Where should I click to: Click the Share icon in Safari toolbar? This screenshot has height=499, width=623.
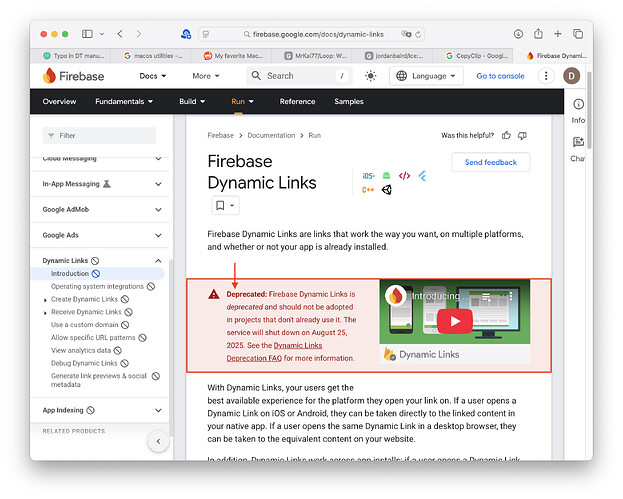tap(538, 34)
